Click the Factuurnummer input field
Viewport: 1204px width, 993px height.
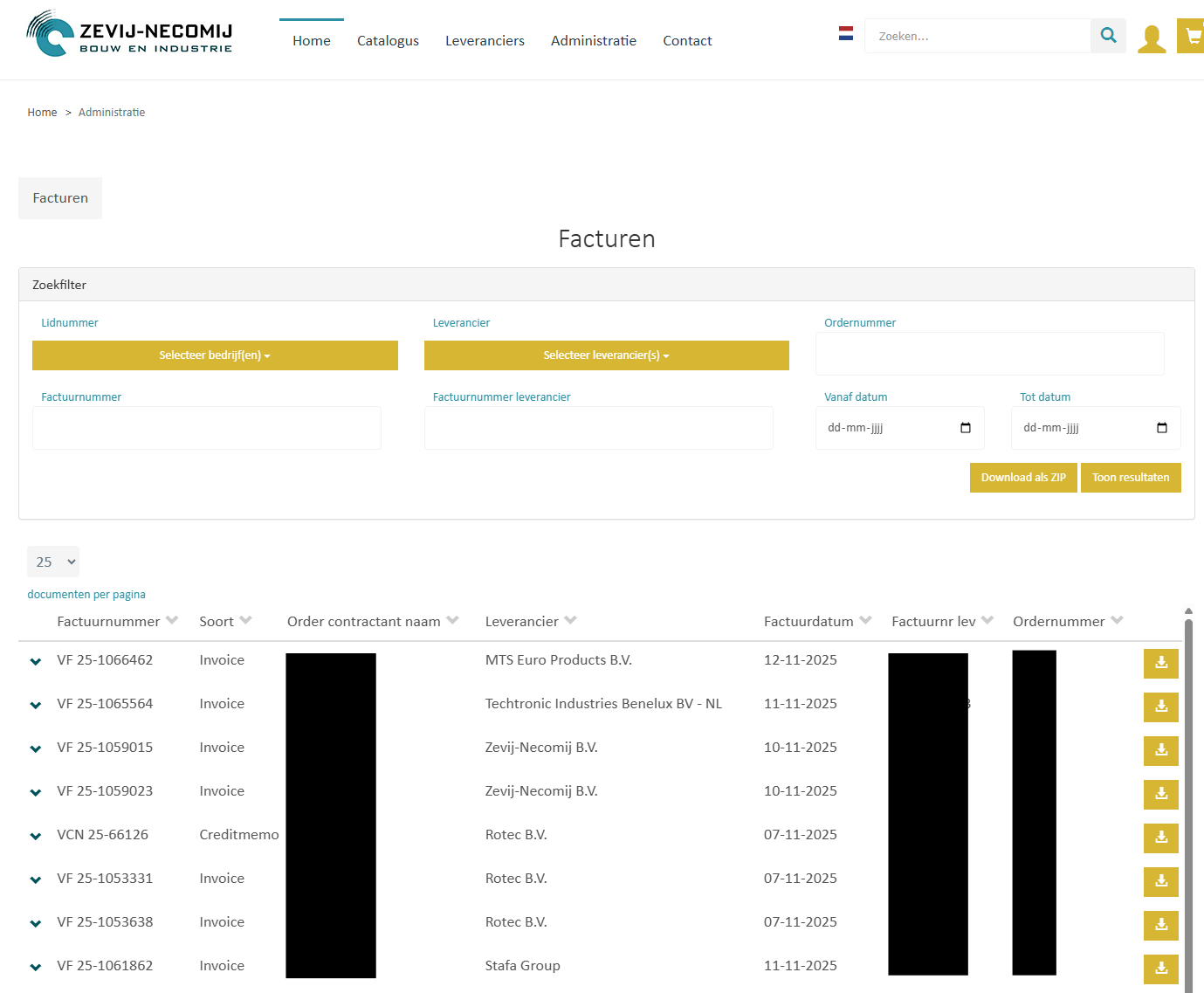207,428
